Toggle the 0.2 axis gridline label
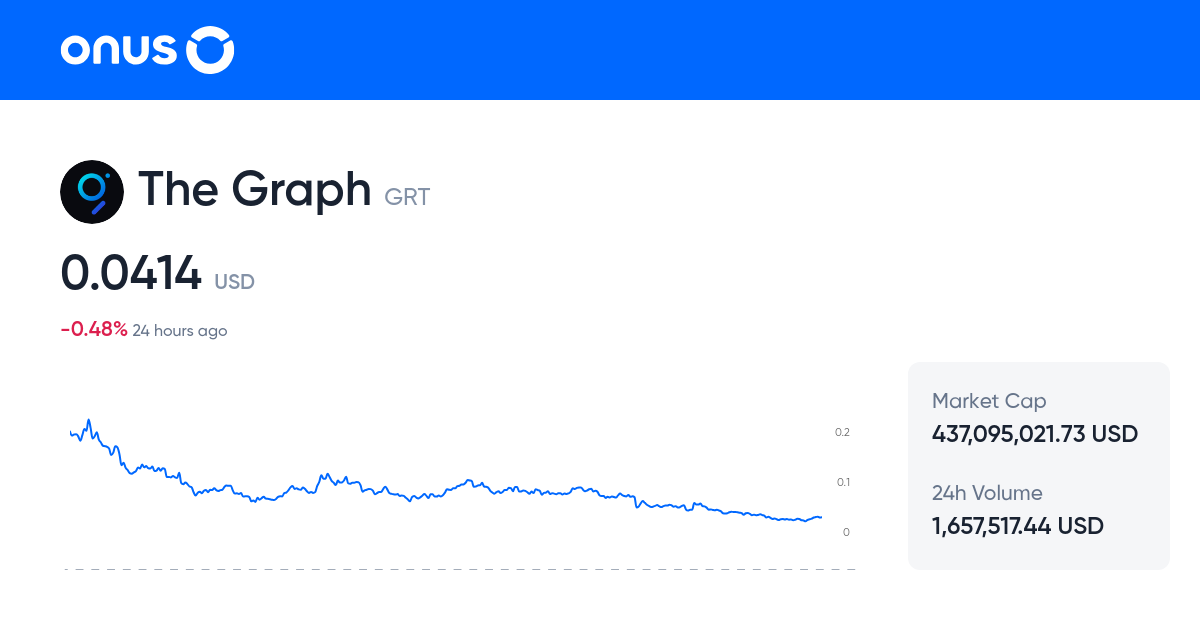Screen dimensions: 1200x630 tap(842, 432)
